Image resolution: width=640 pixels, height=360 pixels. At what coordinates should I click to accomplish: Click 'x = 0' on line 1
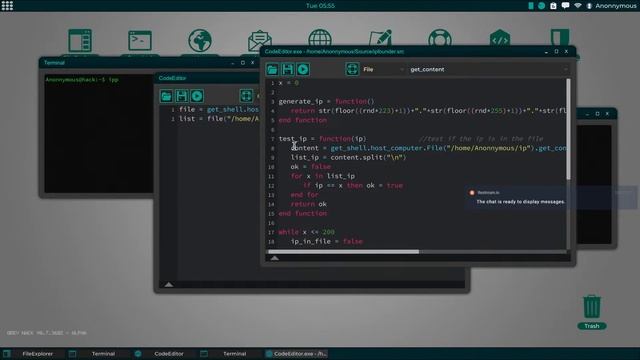coord(288,83)
